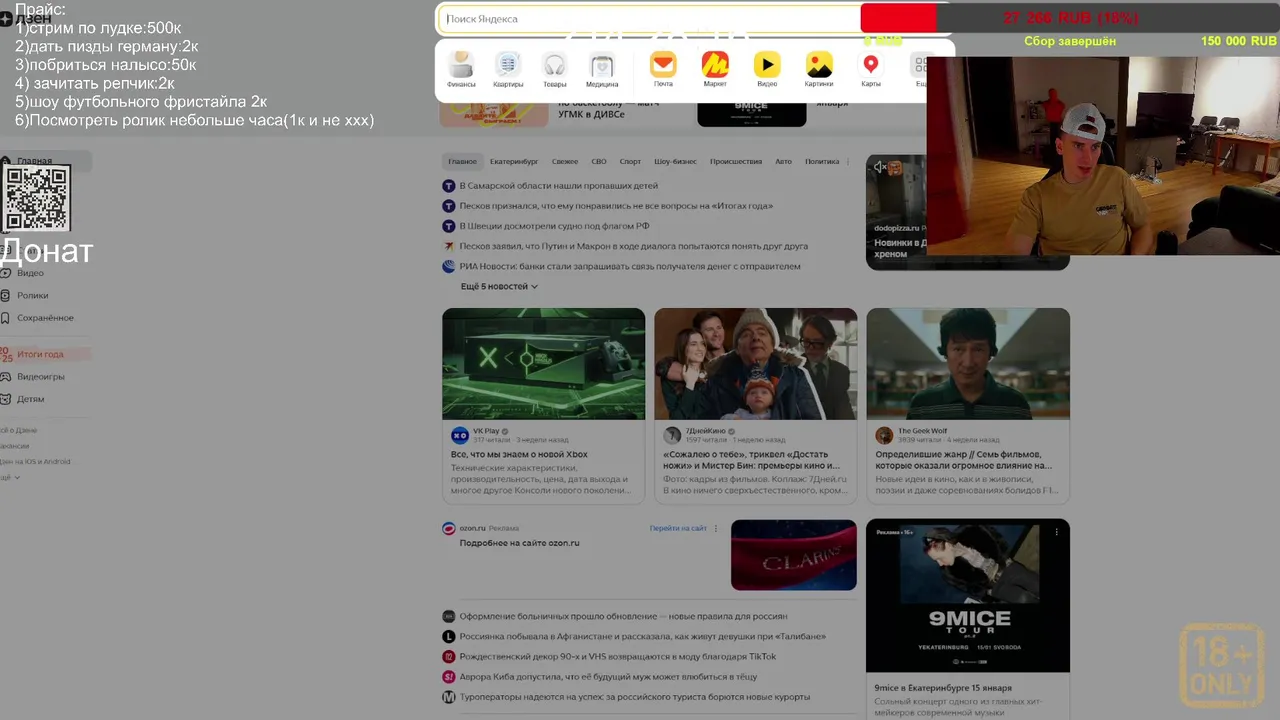The width and height of the screenshot is (1280, 720).
Task: Open the new Xbox article thumbnail
Action: coord(544,364)
